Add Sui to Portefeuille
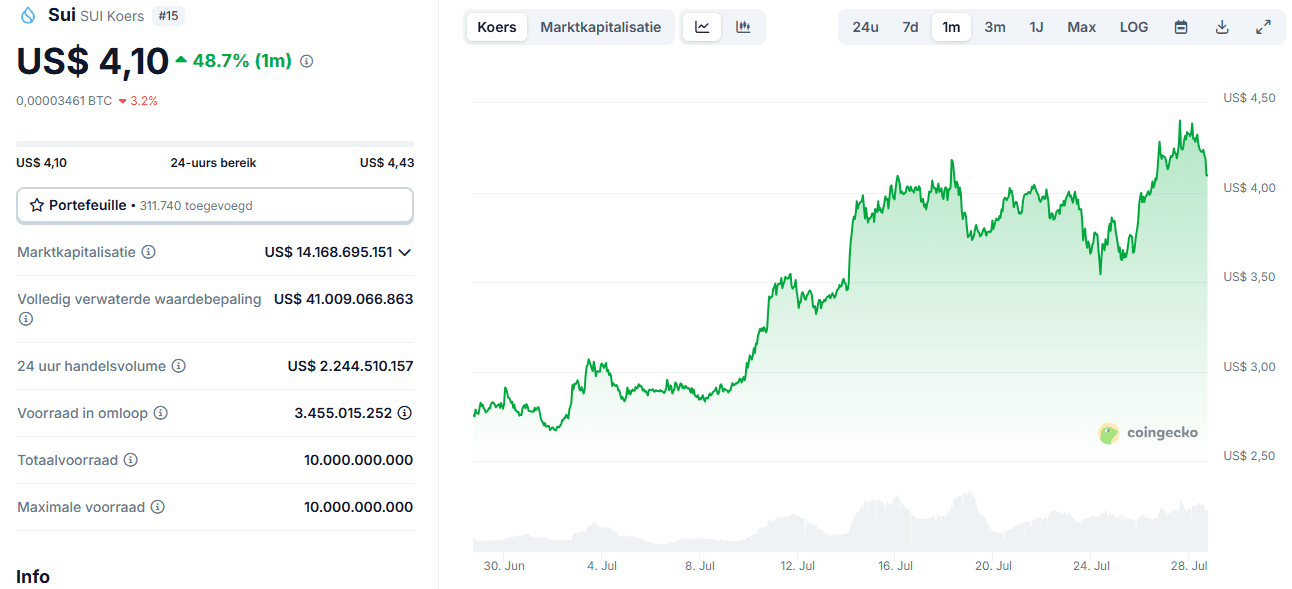 (215, 205)
